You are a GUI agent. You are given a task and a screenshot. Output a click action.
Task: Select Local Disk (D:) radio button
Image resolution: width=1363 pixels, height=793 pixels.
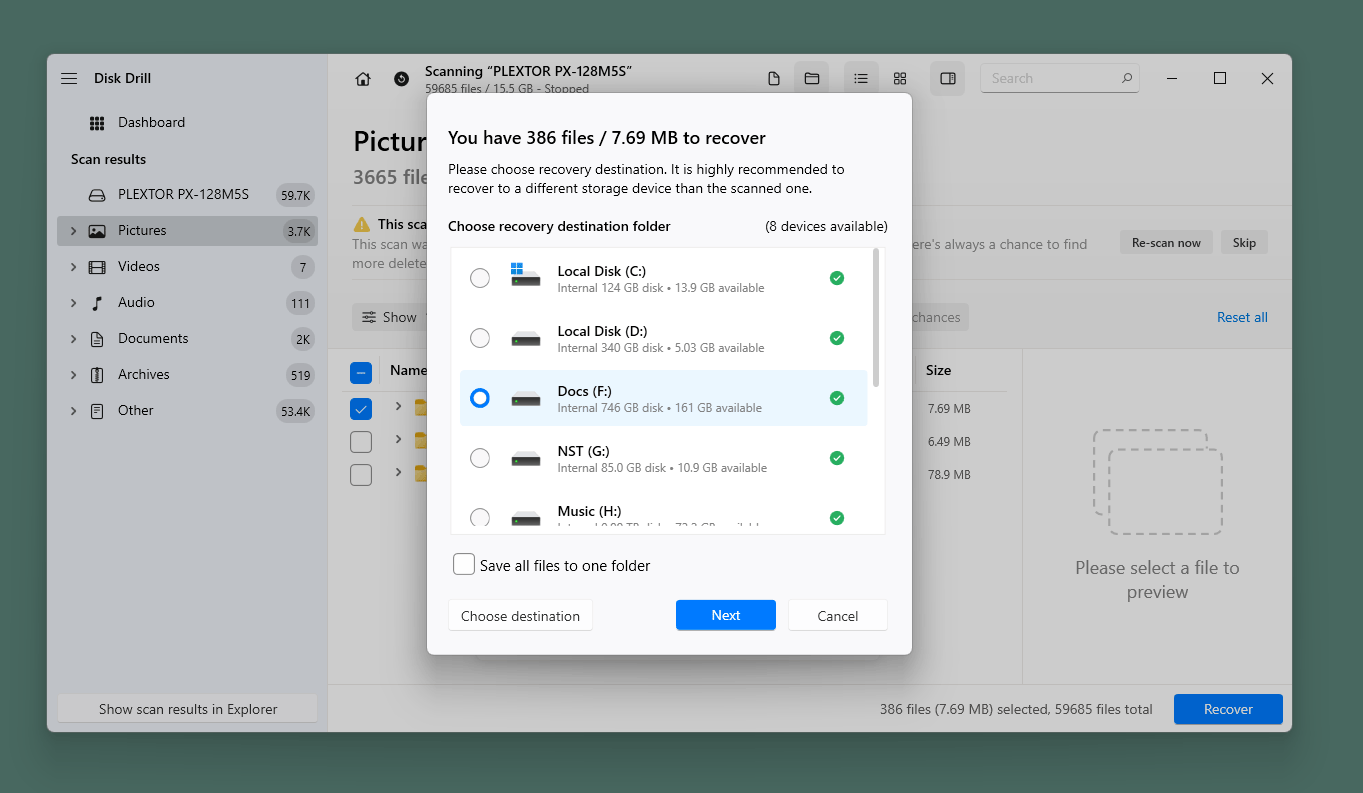coord(480,338)
